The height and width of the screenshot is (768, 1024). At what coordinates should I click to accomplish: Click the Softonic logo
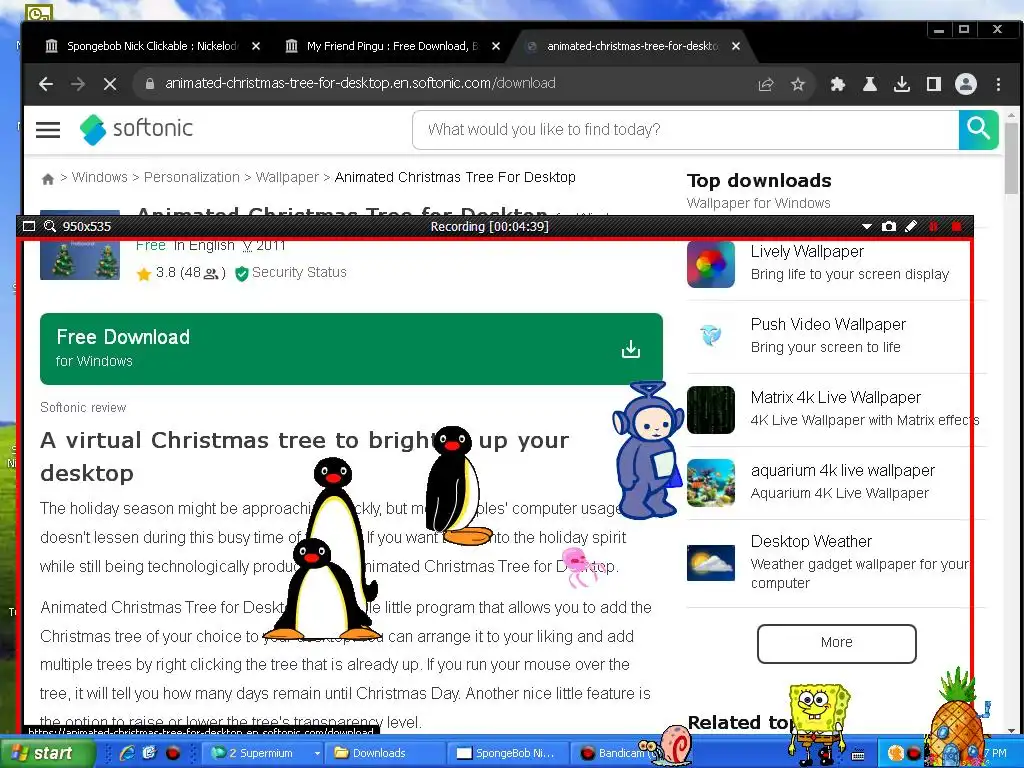coord(136,129)
